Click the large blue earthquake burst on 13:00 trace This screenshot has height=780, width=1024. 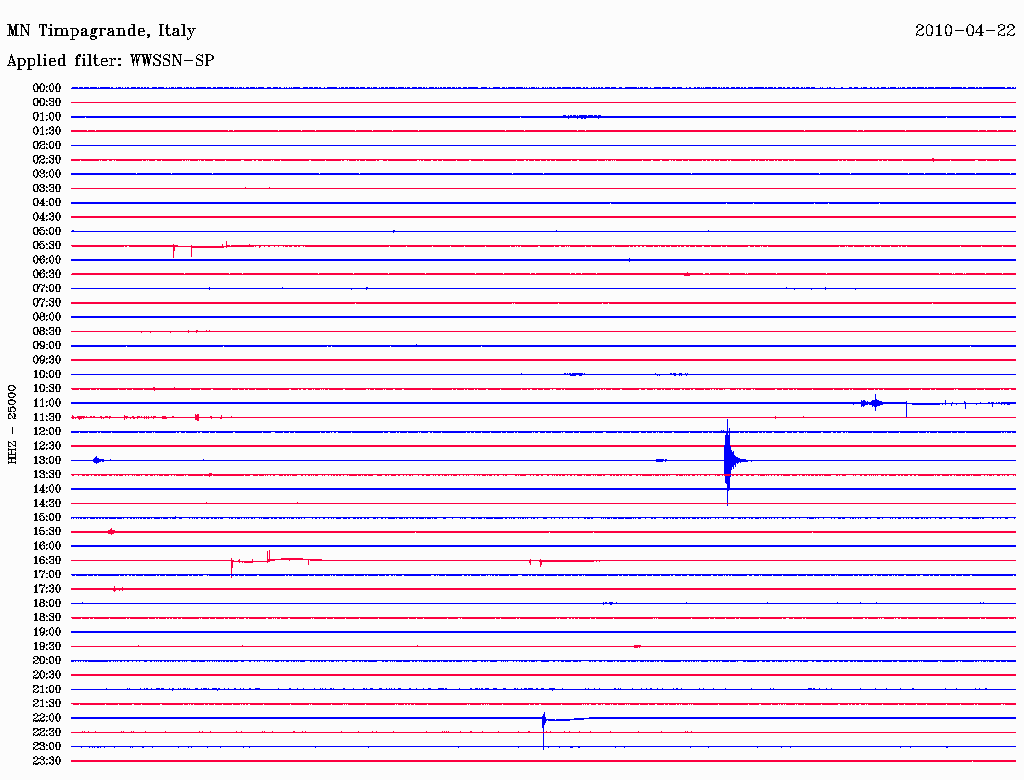point(729,461)
